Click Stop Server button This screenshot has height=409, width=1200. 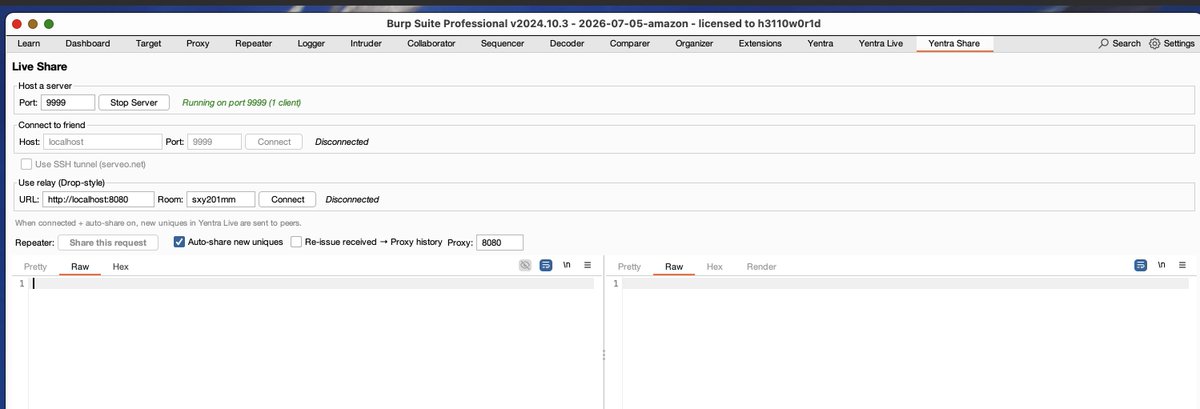(134, 102)
